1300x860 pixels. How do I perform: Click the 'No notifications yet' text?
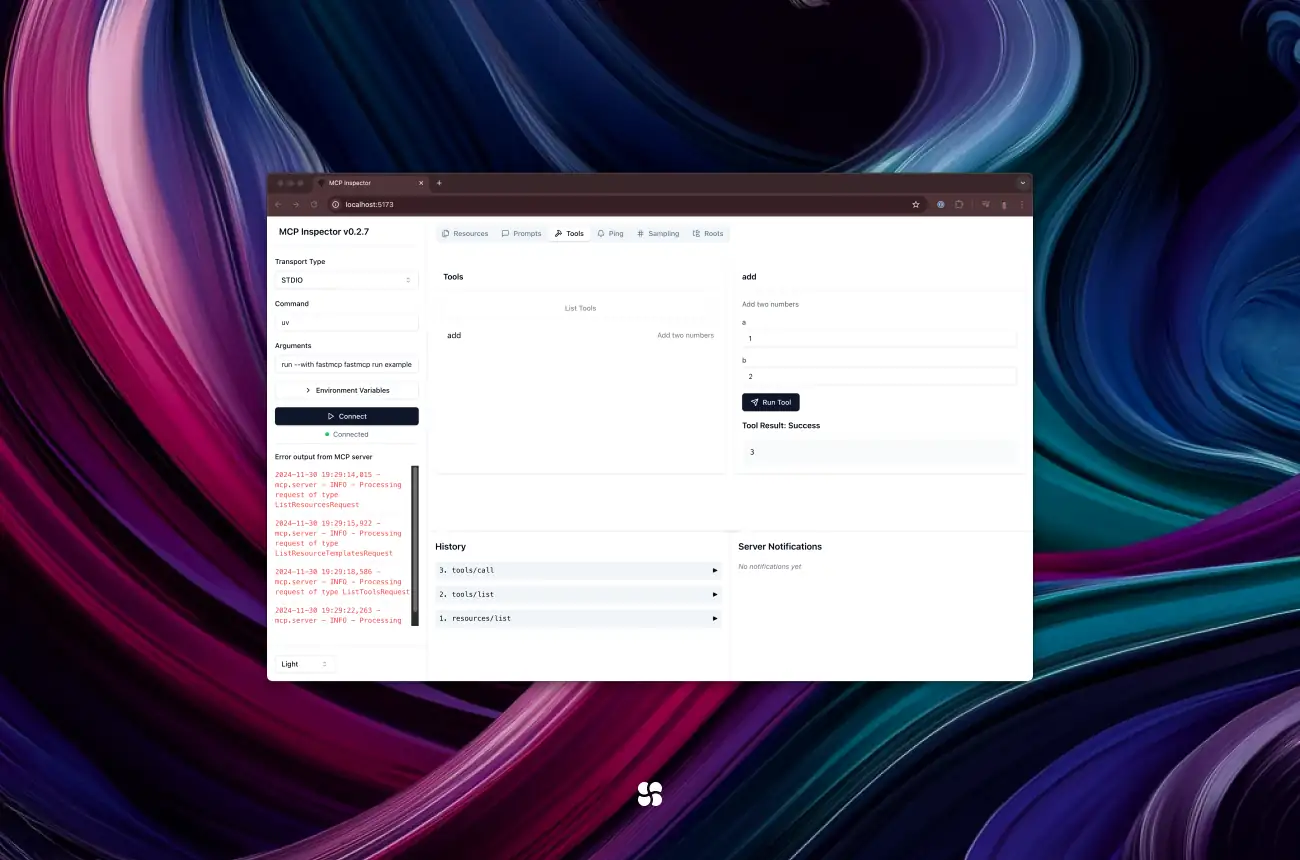[770, 567]
